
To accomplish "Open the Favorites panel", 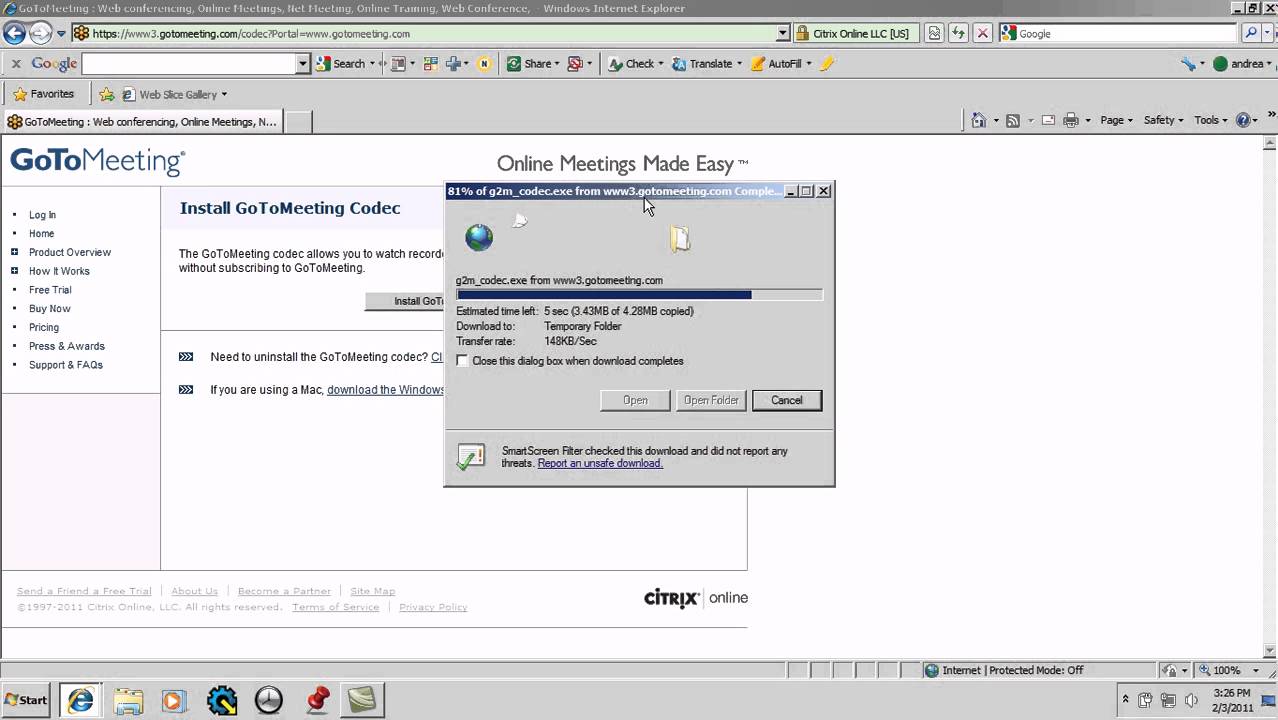I will click(x=43, y=94).
